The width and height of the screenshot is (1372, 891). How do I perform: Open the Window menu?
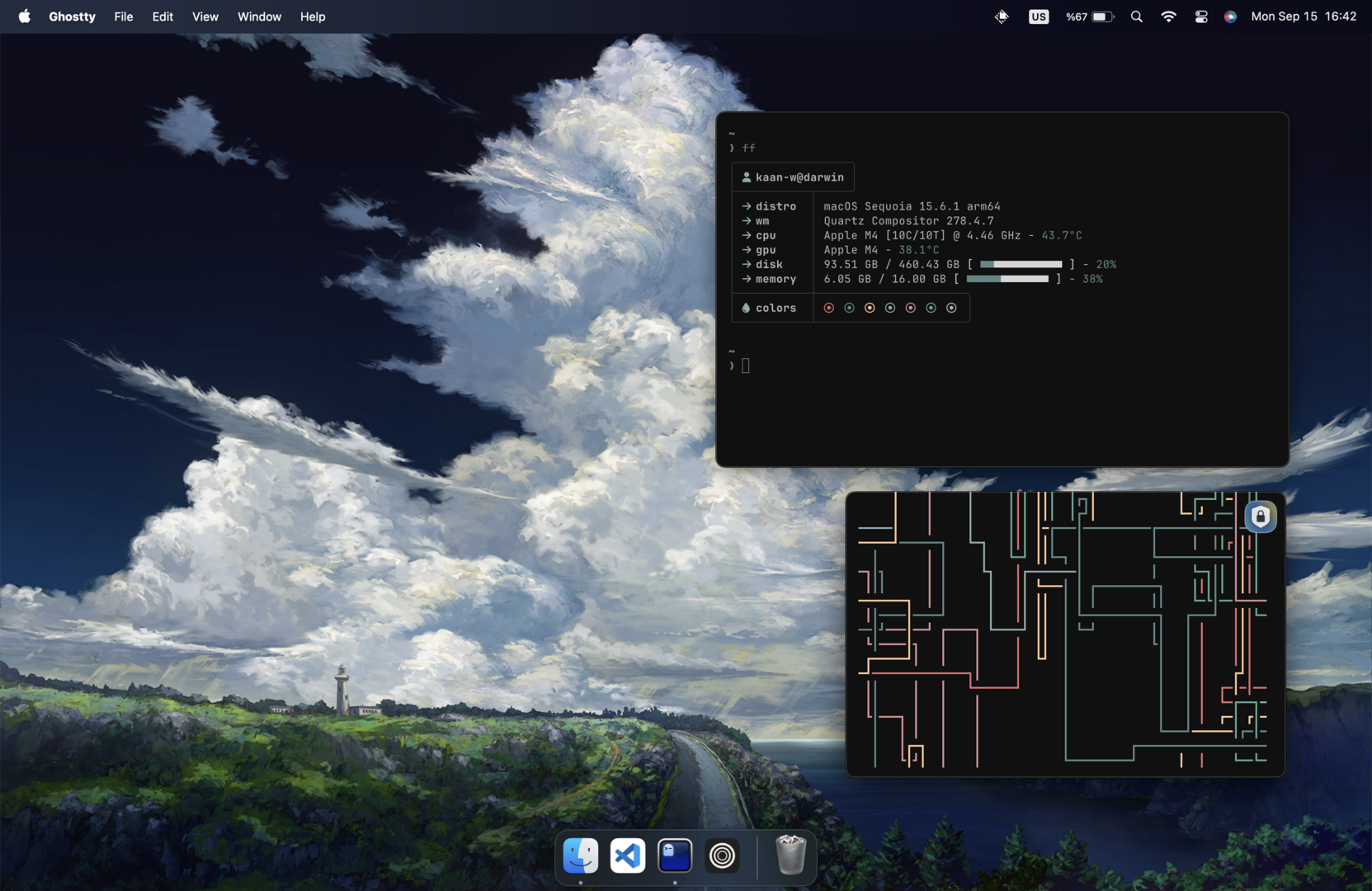(x=259, y=16)
